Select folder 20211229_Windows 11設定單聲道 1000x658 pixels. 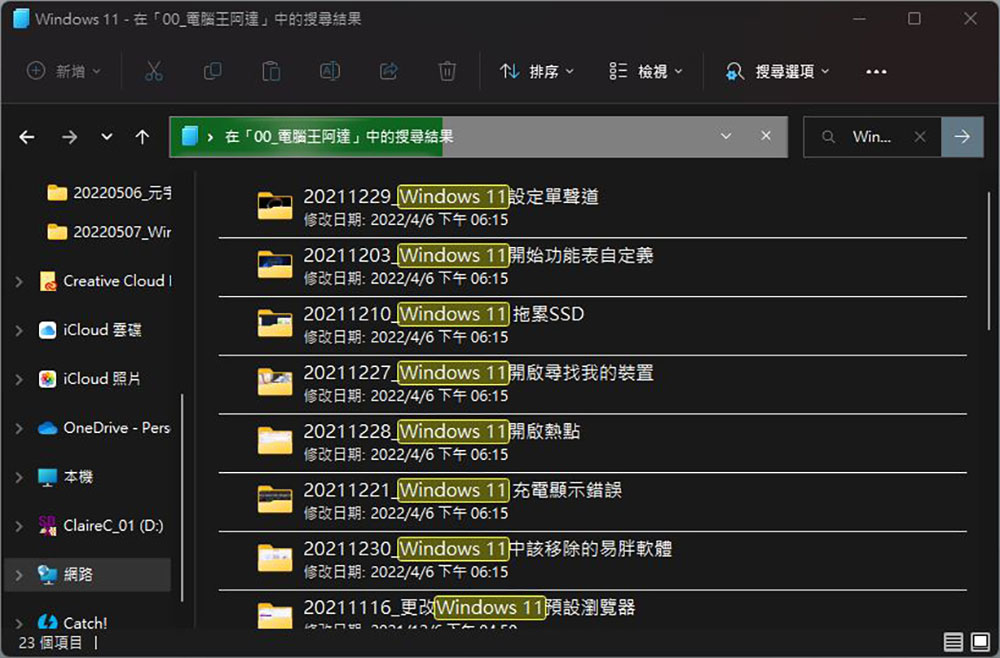(x=592, y=207)
